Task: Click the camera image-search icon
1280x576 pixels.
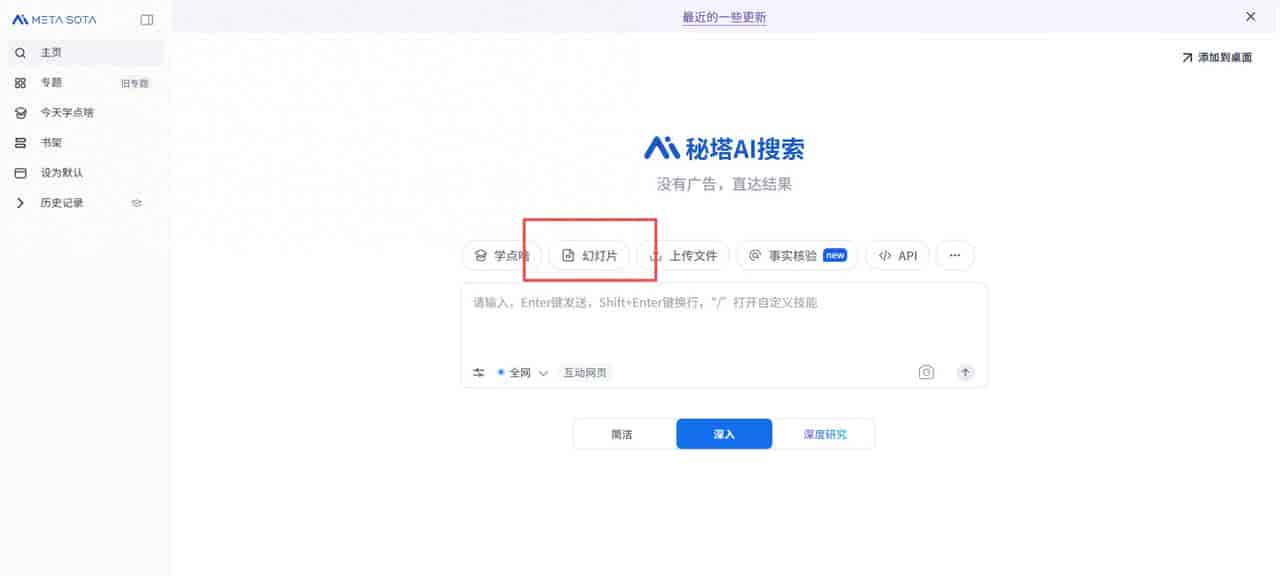Action: point(926,372)
